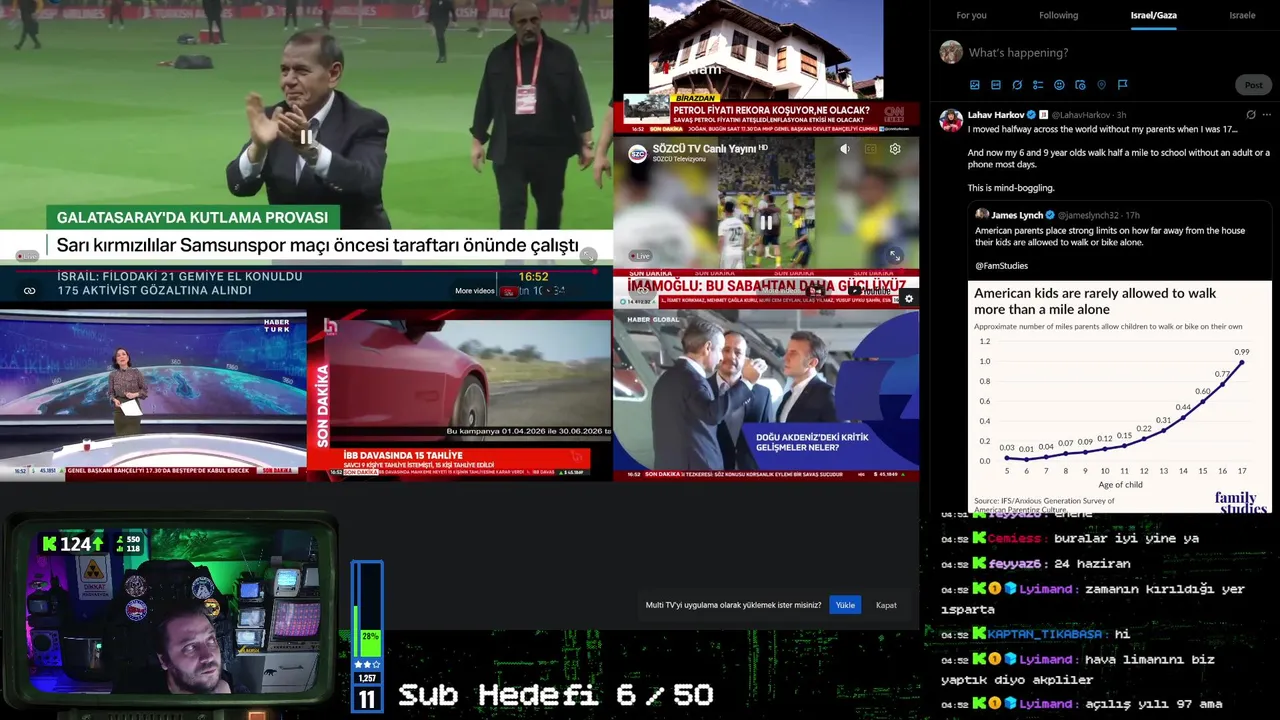The height and width of the screenshot is (720, 1280).
Task: Click the add media image icon
Action: [x=975, y=85]
